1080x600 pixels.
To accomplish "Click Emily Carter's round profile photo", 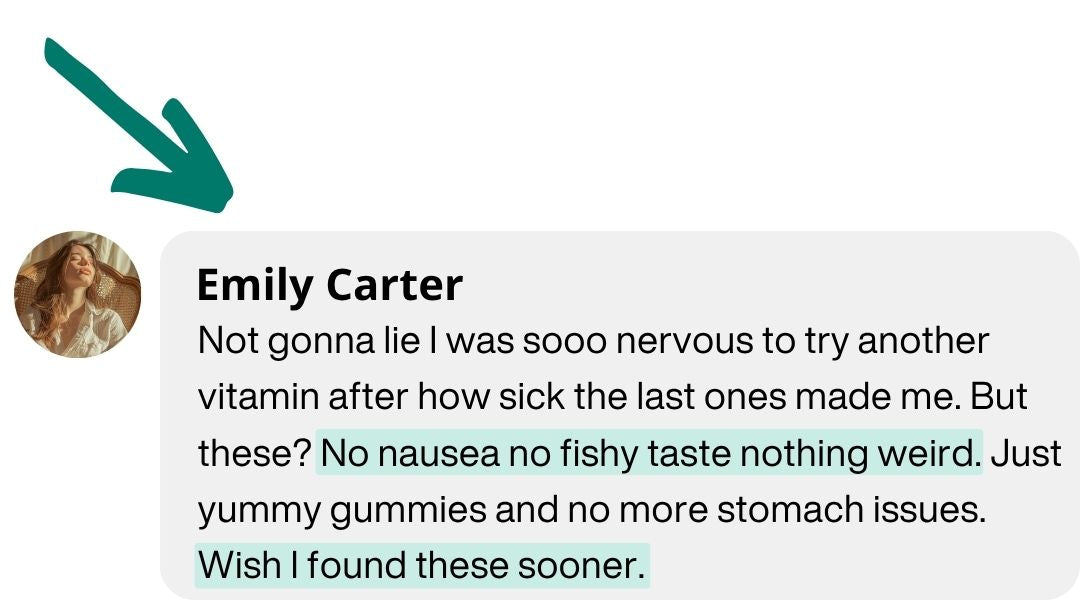I will pos(78,295).
